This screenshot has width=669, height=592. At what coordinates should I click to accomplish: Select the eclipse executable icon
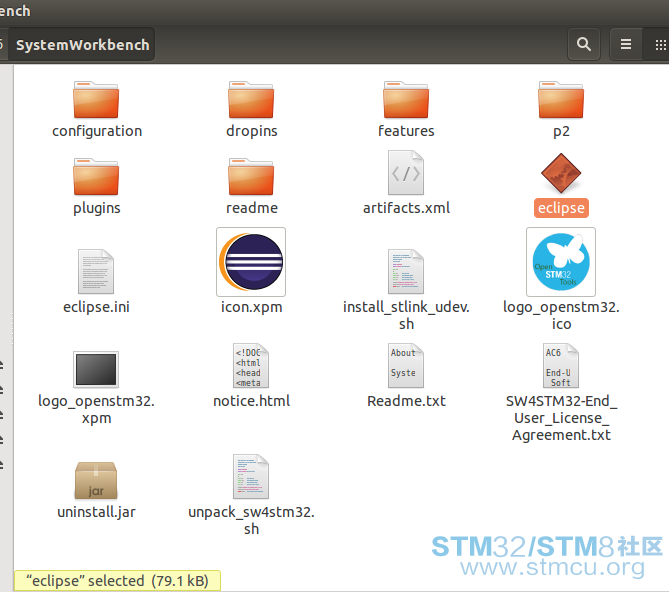561,174
